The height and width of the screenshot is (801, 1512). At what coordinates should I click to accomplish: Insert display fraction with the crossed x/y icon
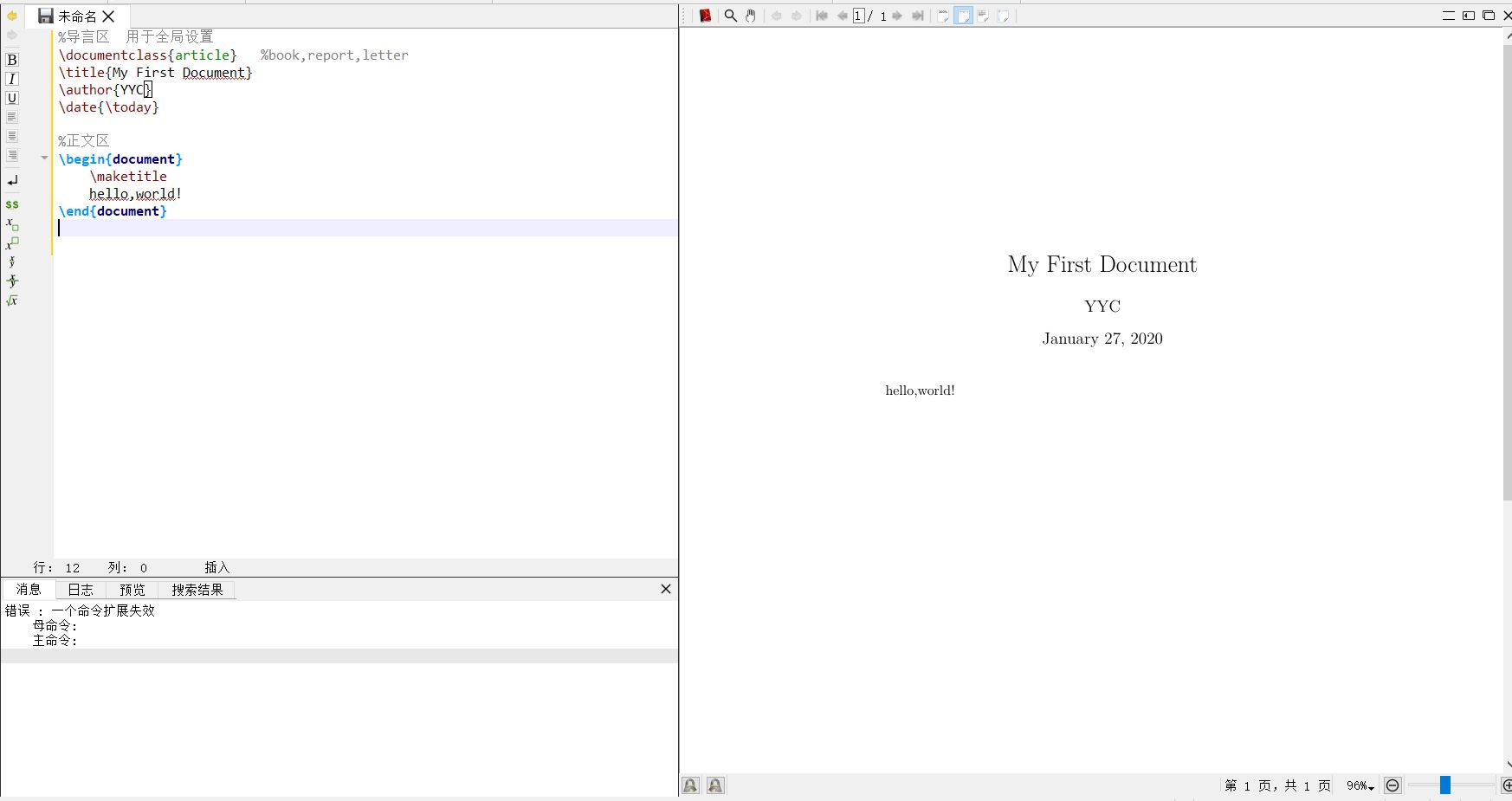(x=12, y=281)
